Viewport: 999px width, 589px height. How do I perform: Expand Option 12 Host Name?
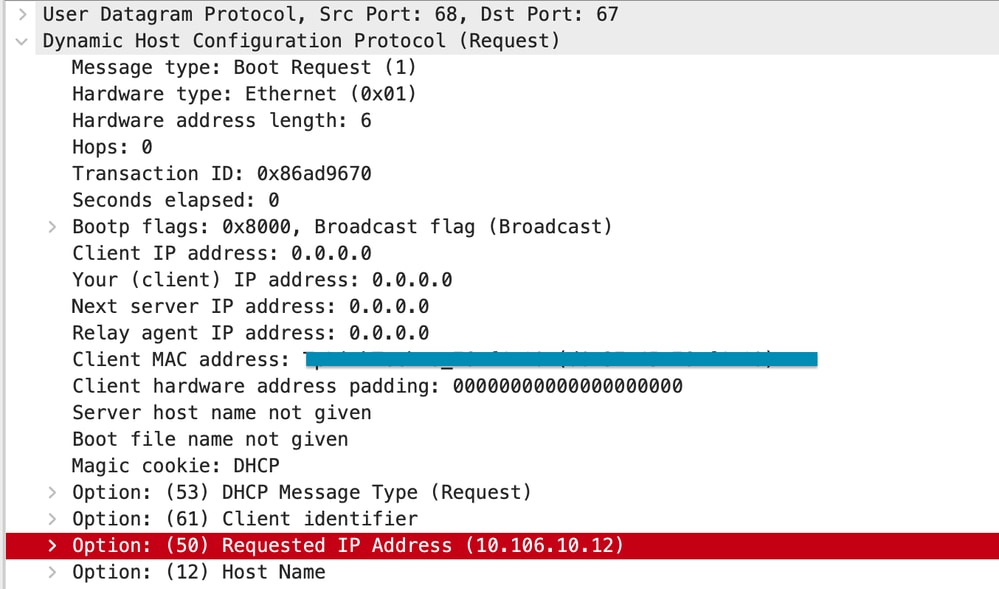click(52, 572)
